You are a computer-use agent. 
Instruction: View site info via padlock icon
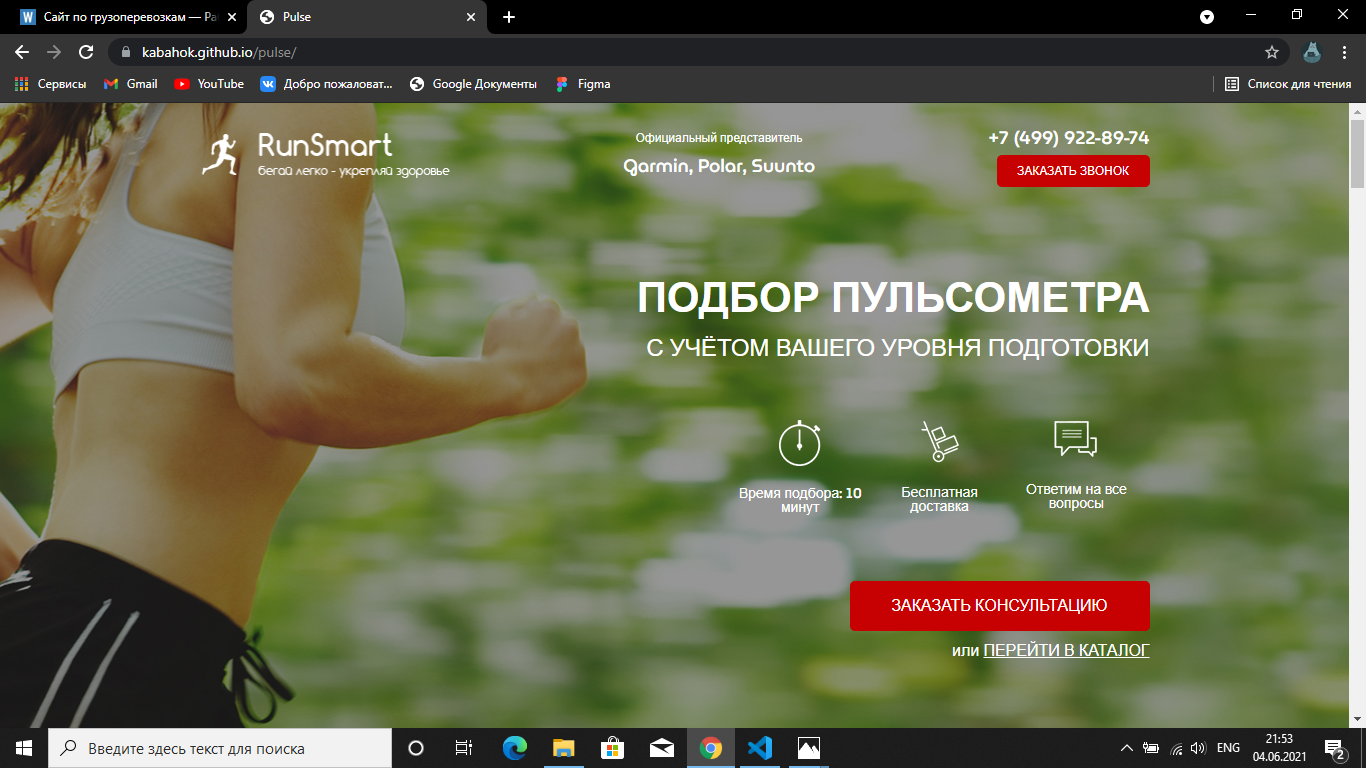pos(126,52)
